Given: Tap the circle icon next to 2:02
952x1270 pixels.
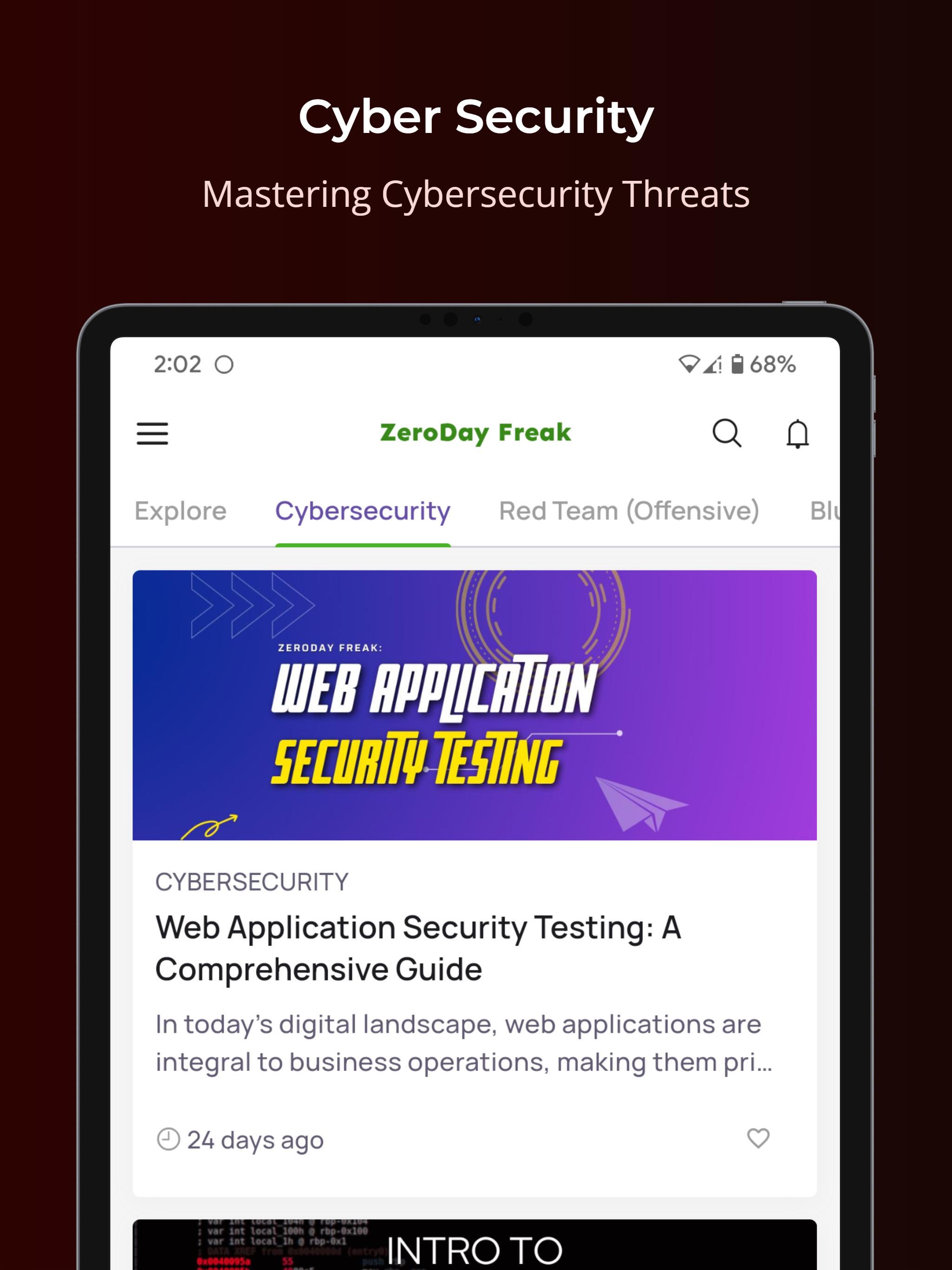Looking at the screenshot, I should 224,364.
